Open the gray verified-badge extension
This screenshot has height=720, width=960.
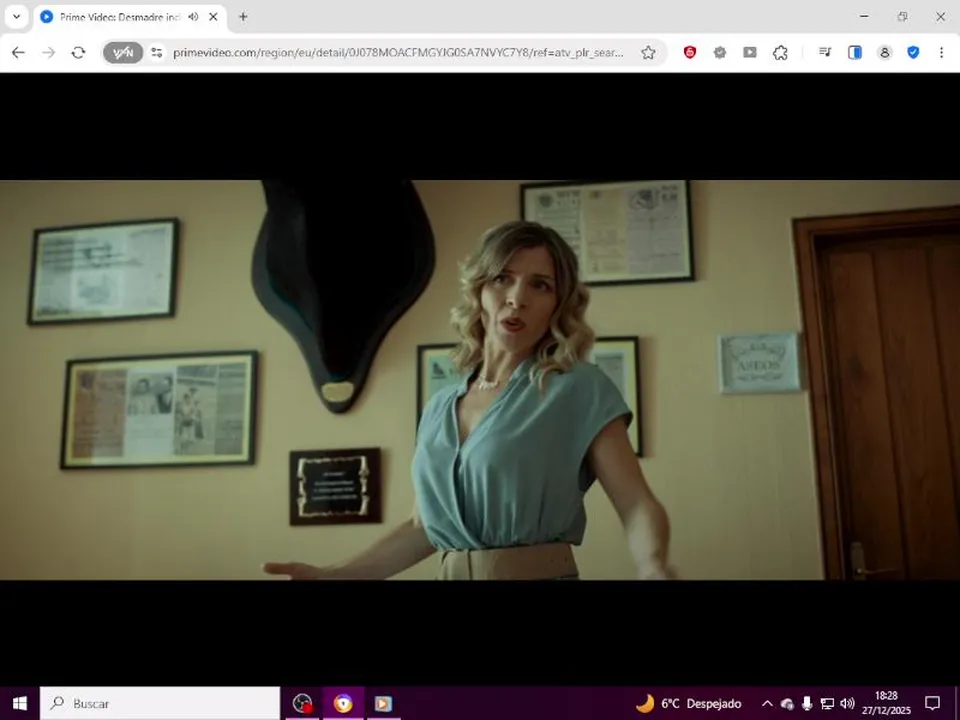[720, 53]
